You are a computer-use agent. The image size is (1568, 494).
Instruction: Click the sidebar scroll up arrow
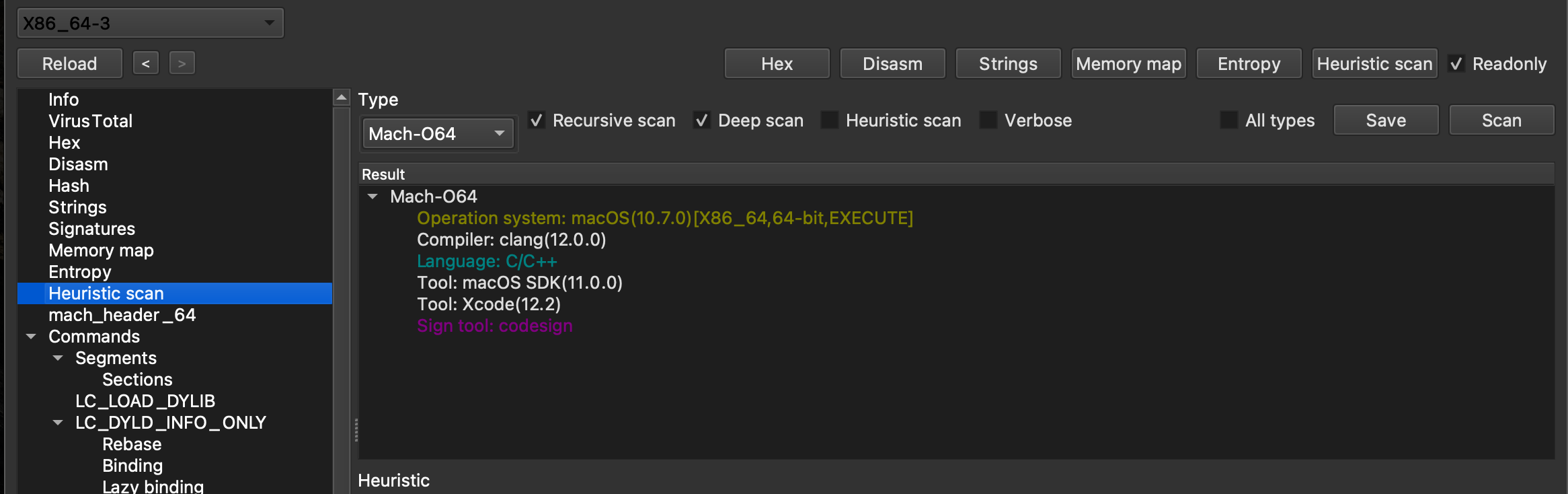(342, 98)
